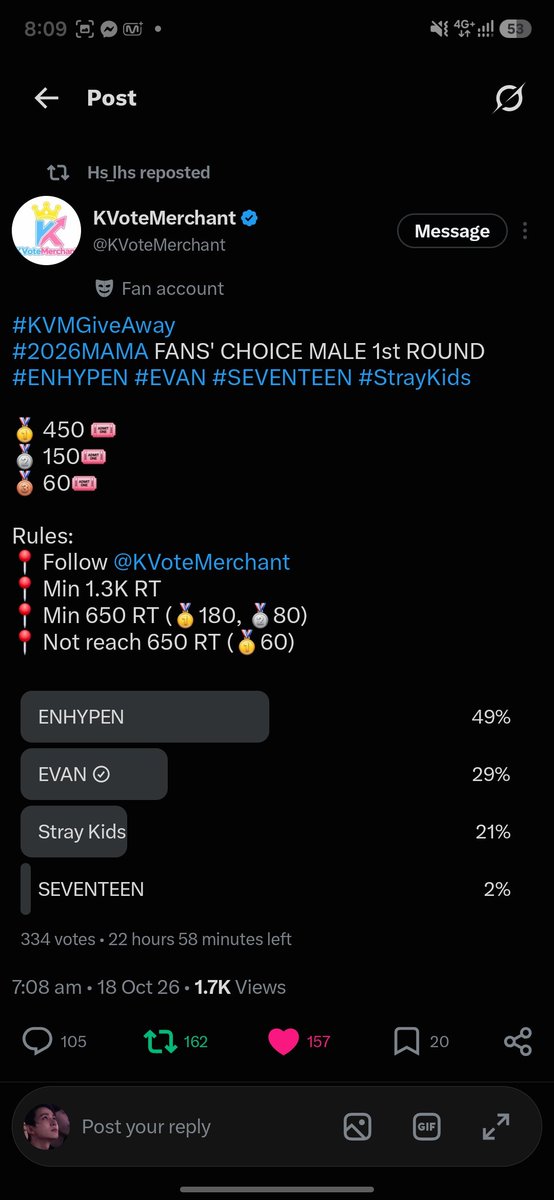
Task: Open the Hs_lhs reposted label
Action: click(148, 172)
